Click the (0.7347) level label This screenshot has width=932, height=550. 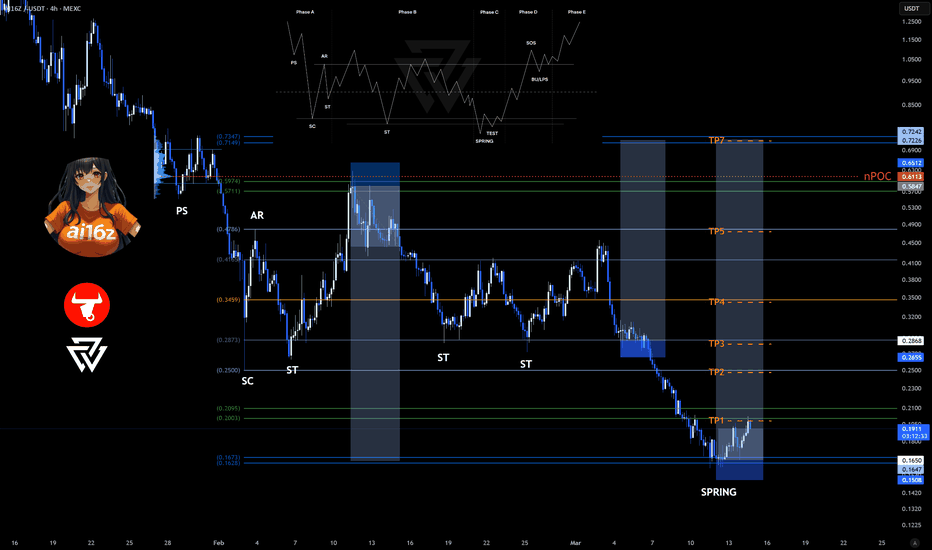coord(228,137)
